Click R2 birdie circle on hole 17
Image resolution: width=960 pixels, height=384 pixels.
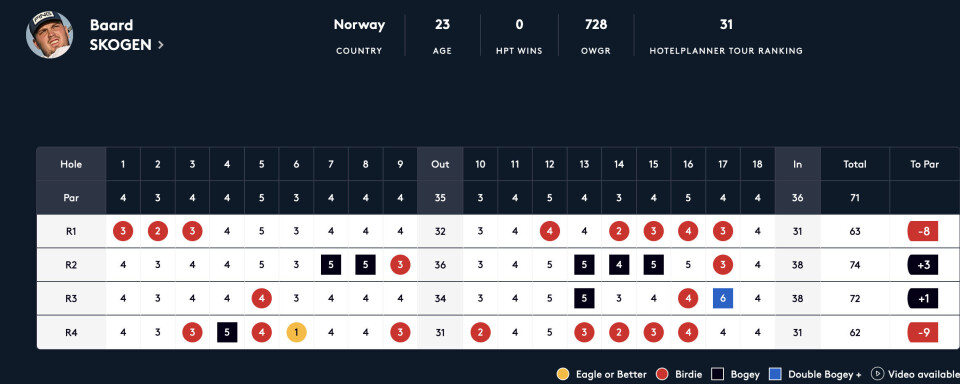click(x=723, y=265)
